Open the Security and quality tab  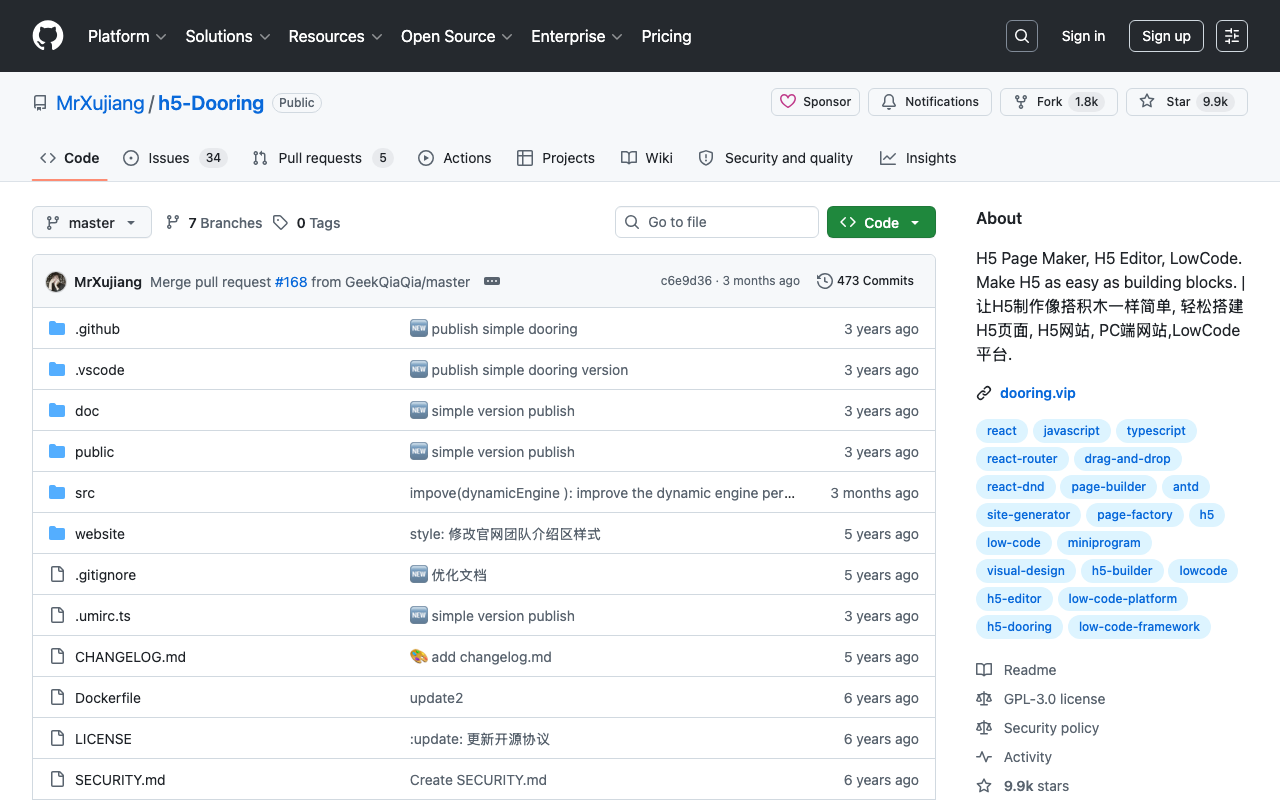[776, 158]
